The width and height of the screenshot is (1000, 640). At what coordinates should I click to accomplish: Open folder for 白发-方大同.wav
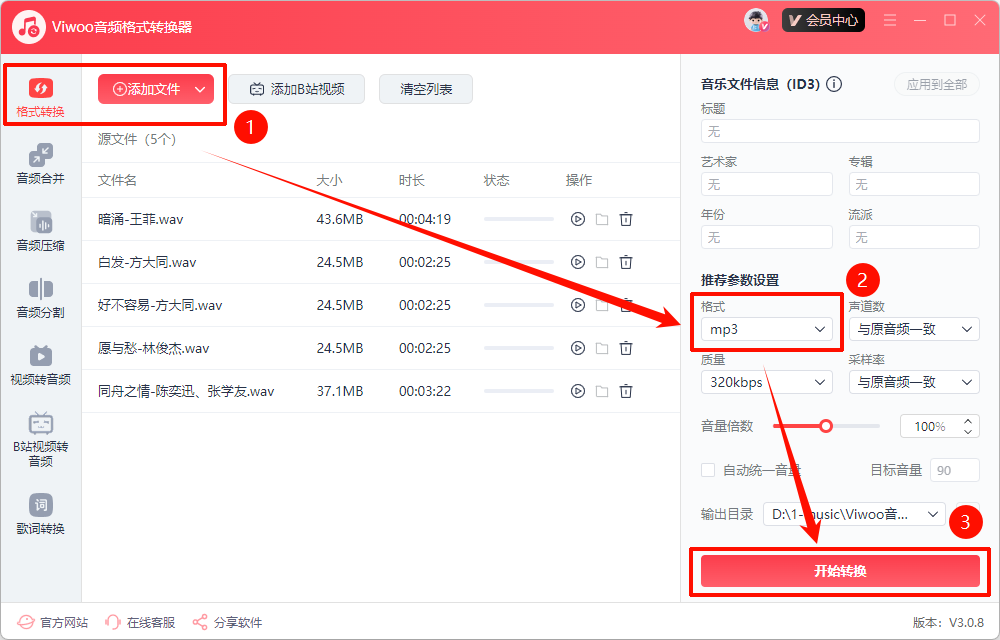(x=602, y=262)
